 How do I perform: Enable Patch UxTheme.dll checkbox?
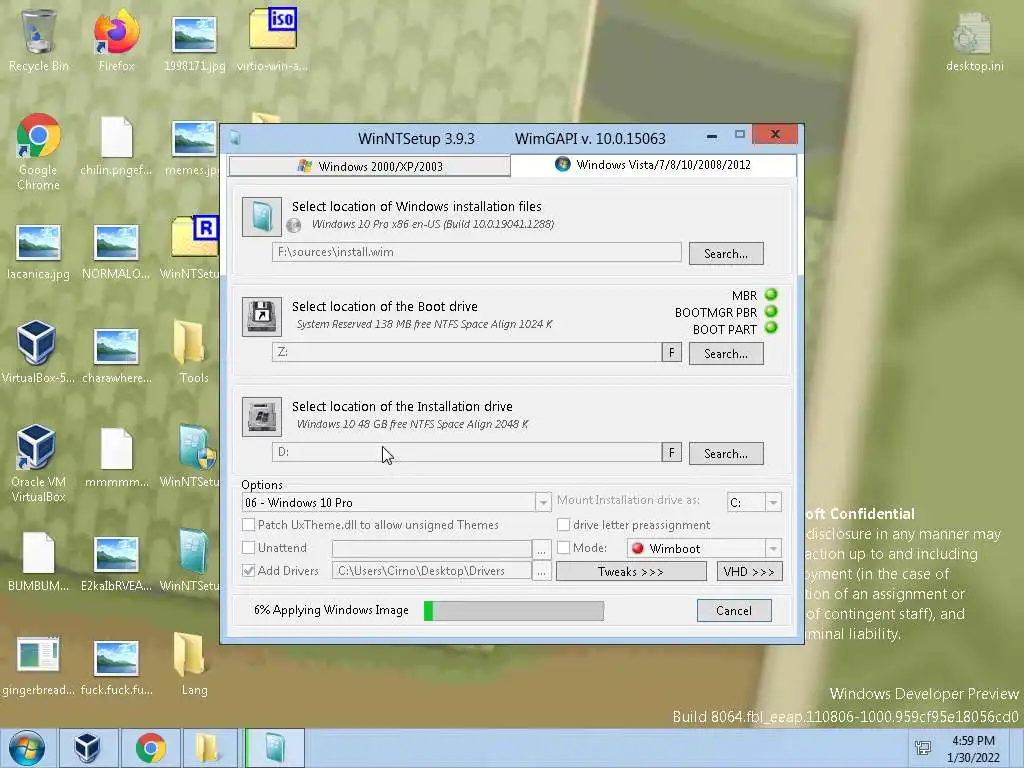click(x=248, y=525)
